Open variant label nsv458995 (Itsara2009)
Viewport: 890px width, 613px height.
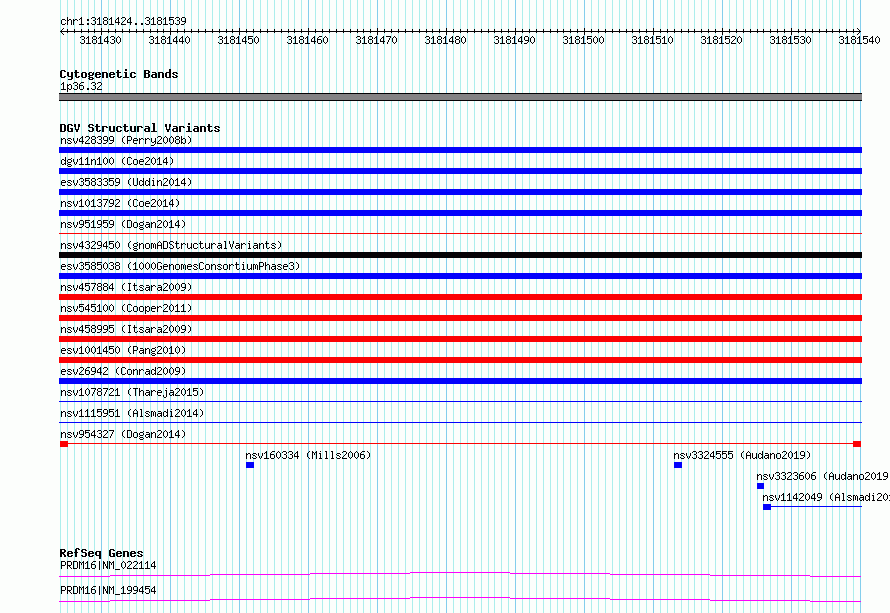click(126, 329)
